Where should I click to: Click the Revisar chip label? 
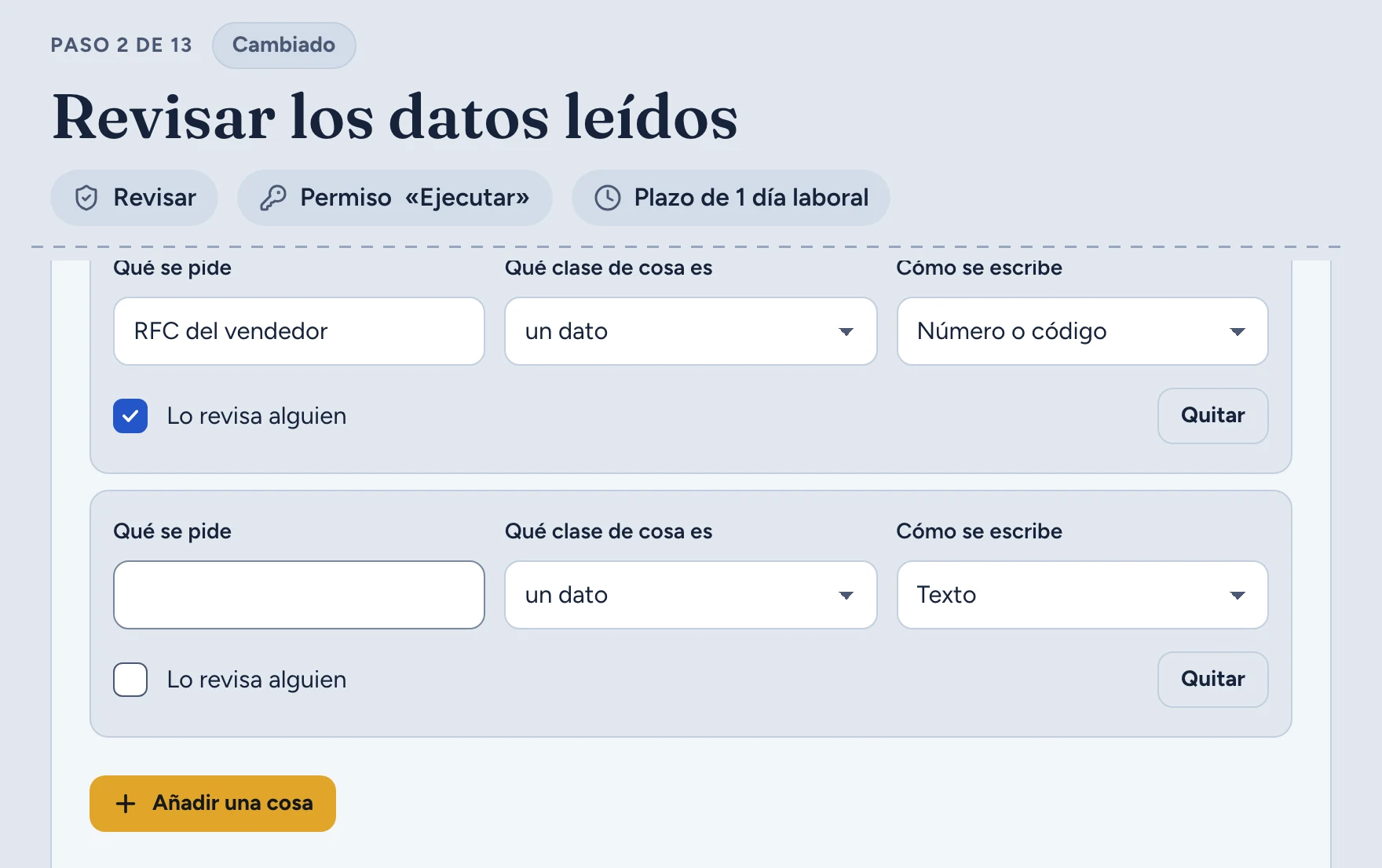pyautogui.click(x=155, y=198)
